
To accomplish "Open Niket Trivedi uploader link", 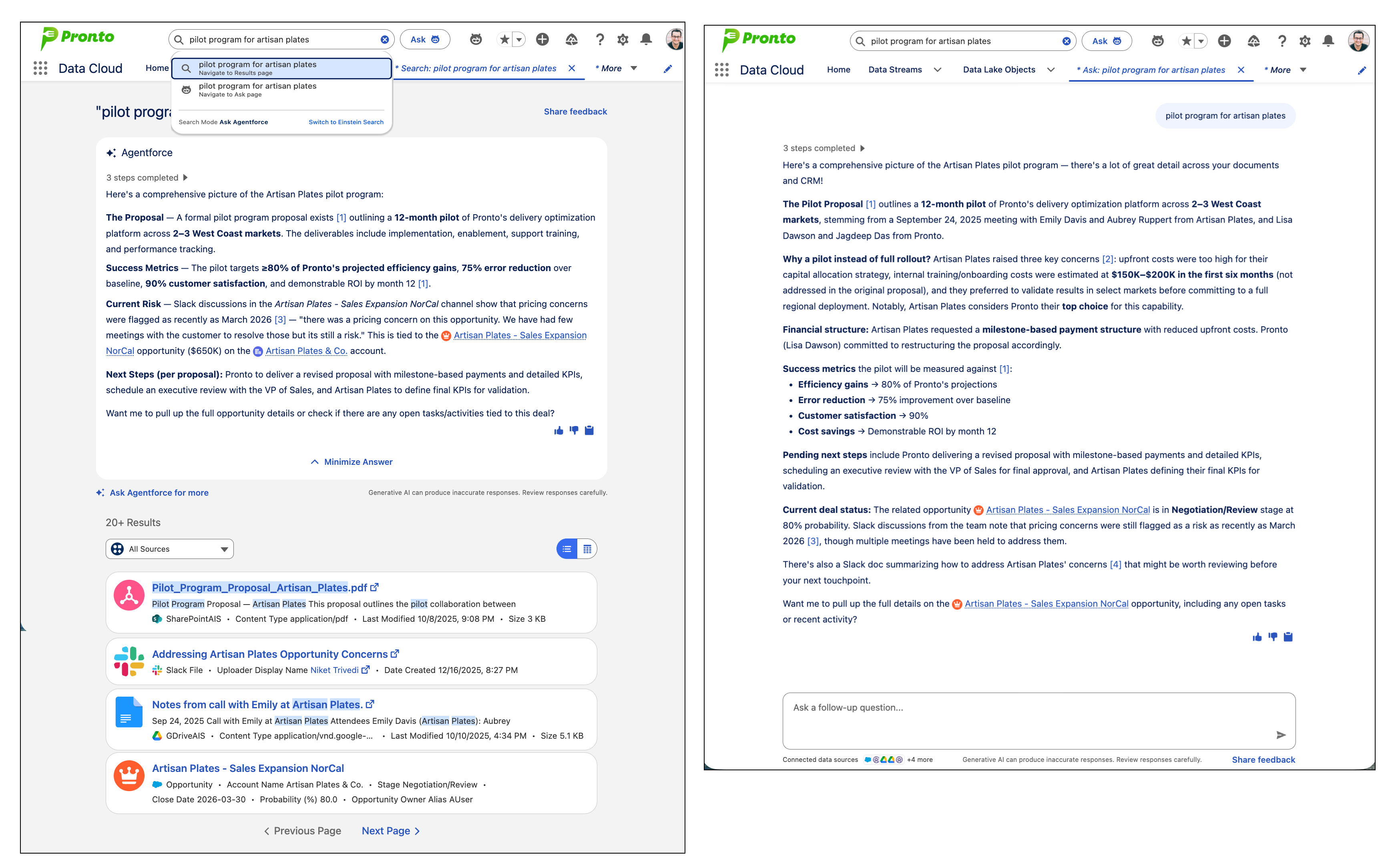I will pos(334,671).
